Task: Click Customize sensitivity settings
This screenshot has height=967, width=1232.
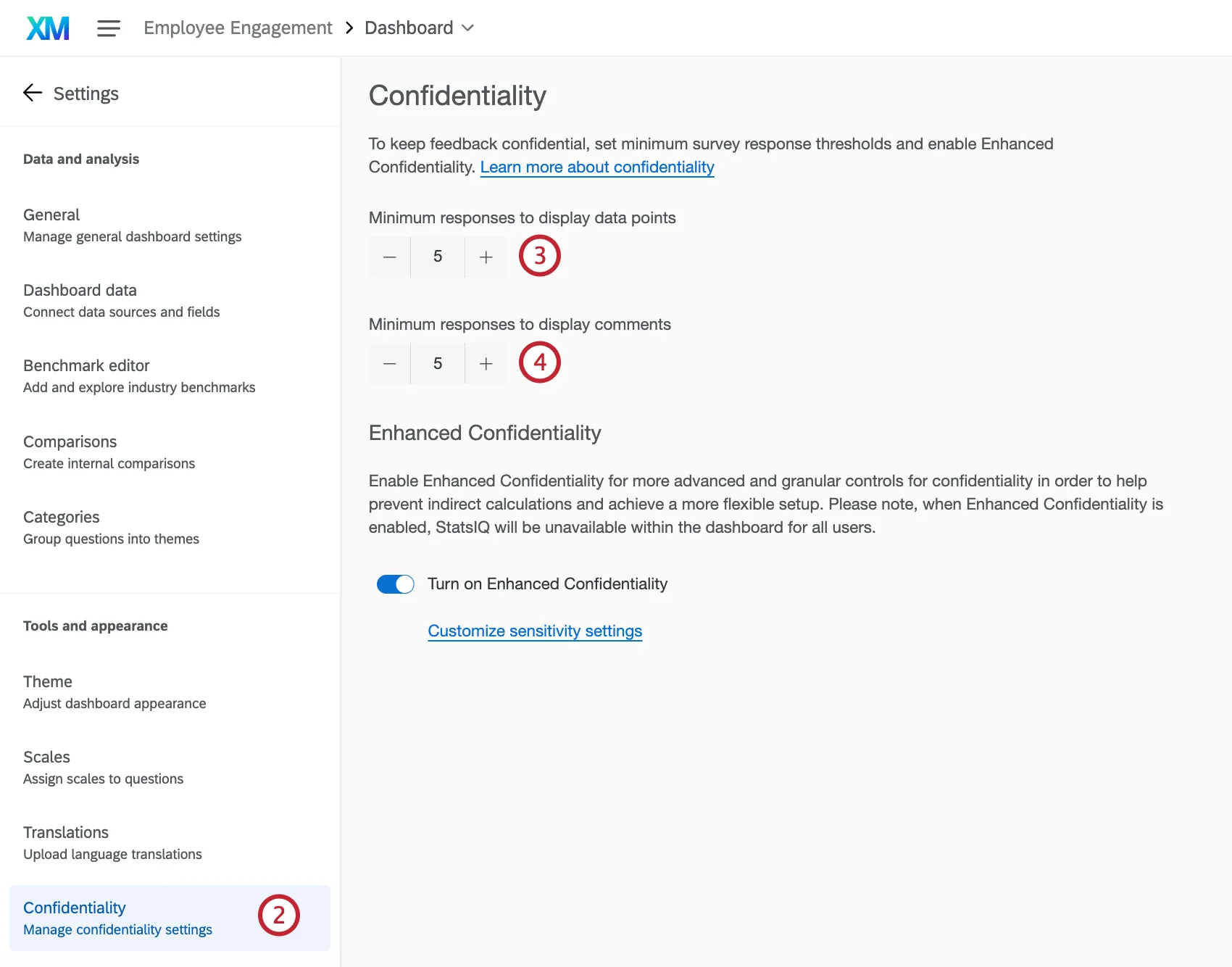Action: (534, 631)
